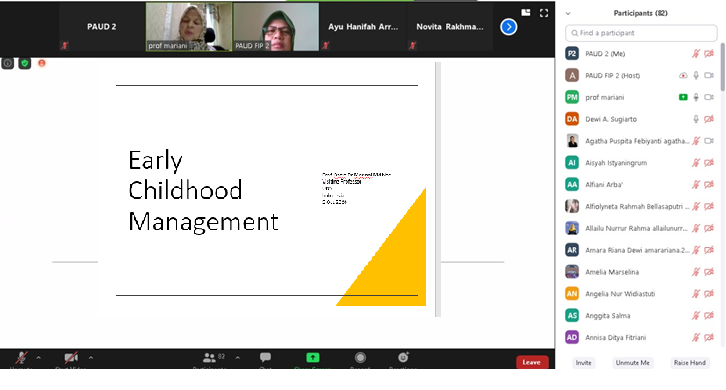The height and width of the screenshot is (390, 726).
Task: Open video options arrow beside camera
Action: 91,358
